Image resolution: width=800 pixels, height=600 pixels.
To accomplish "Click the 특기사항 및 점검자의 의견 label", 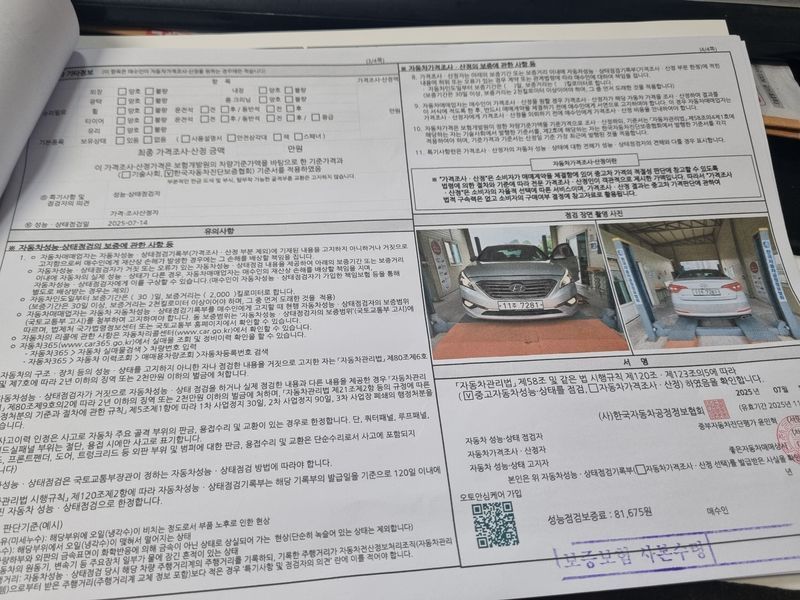I will point(67,200).
